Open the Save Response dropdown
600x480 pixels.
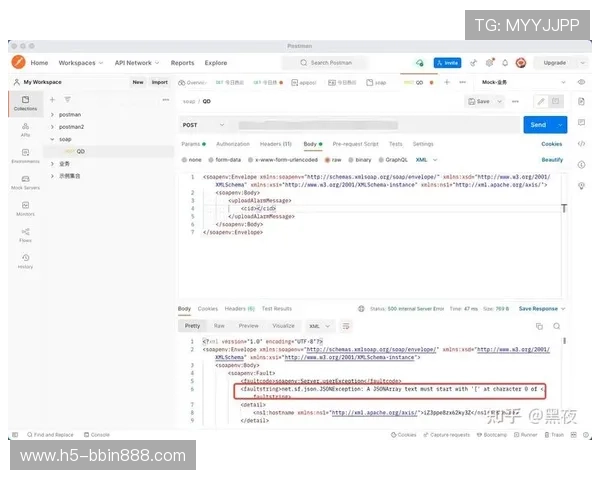538,309
